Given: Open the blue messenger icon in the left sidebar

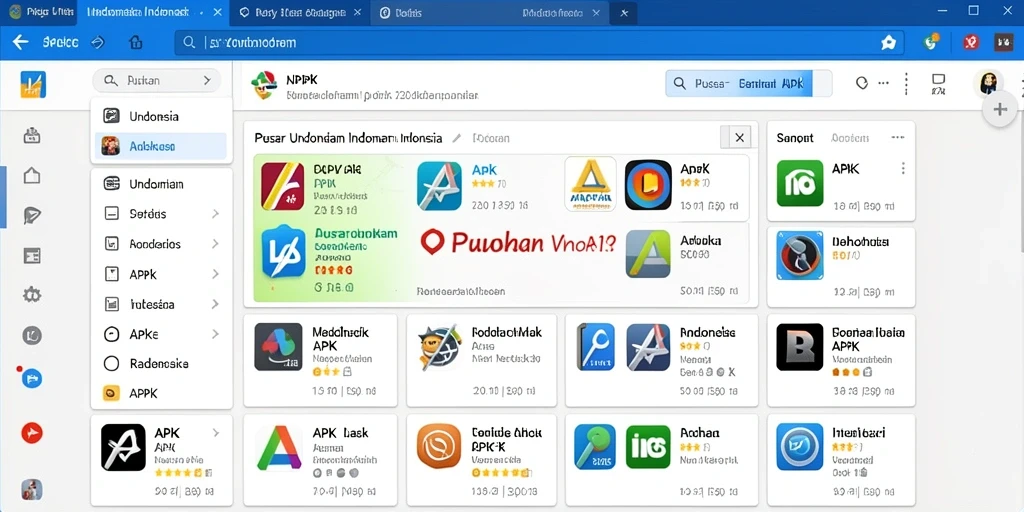Looking at the screenshot, I should (32, 377).
